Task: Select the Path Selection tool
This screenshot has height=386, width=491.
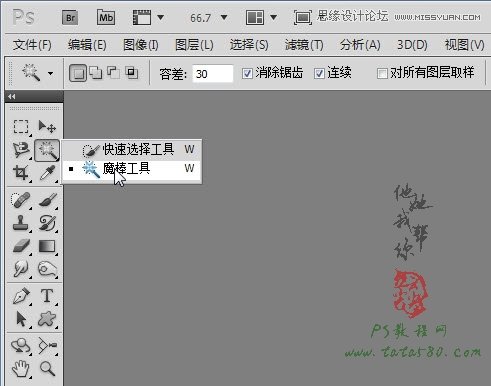Action: tap(21, 319)
